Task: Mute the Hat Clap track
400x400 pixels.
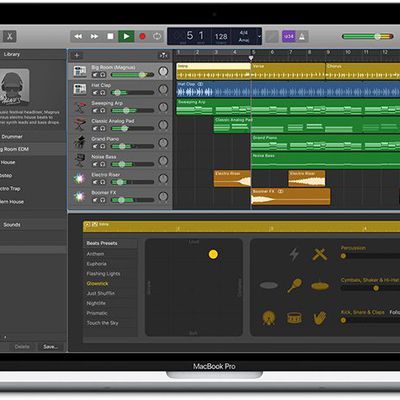Action: (95, 93)
